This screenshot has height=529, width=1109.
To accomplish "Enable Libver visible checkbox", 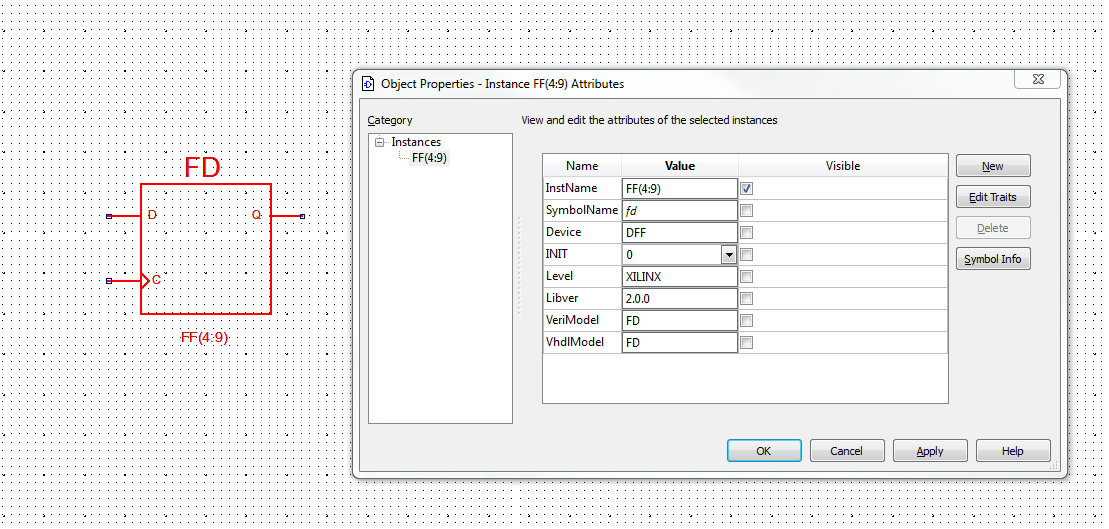I will pos(746,298).
